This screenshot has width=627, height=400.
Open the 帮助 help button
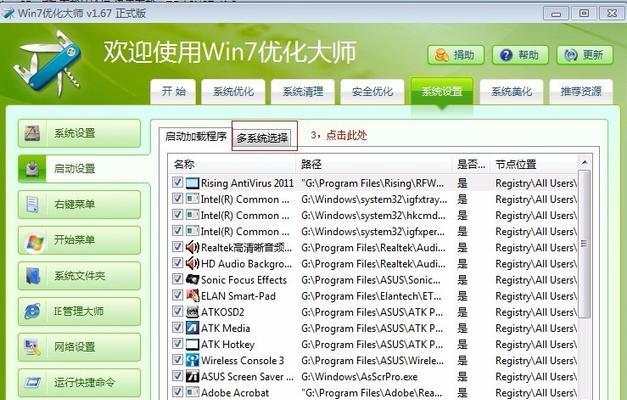[520, 55]
